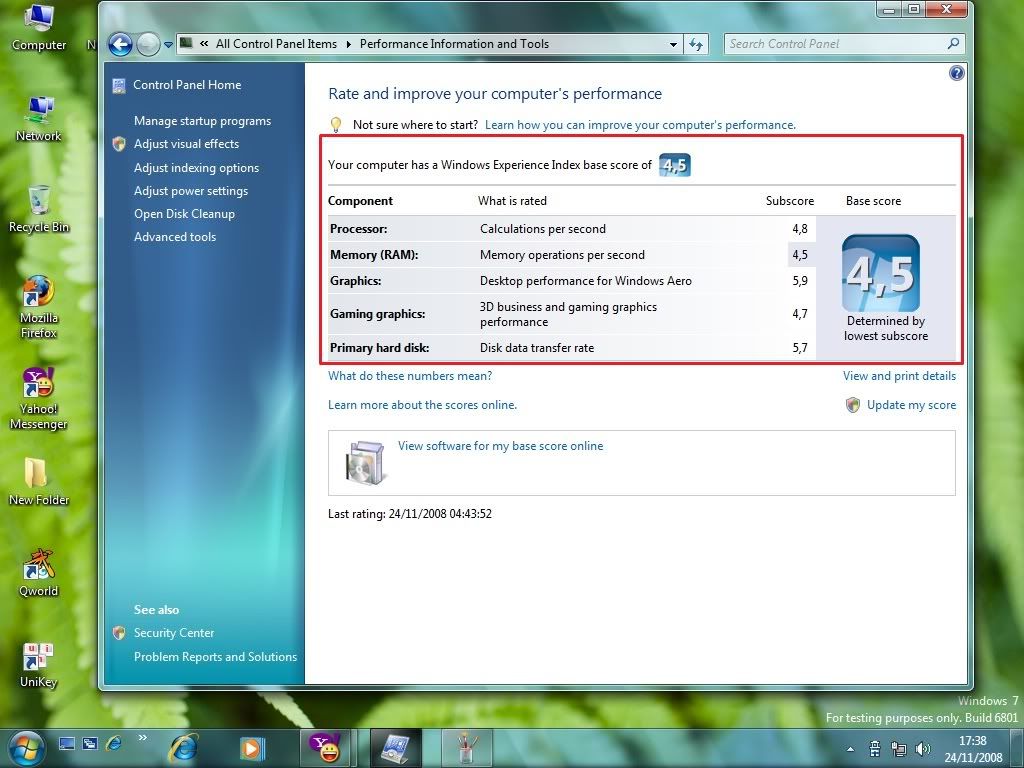Screen dimensions: 1024x768
Task: Select the UniKey desktop shortcut
Action: (x=39, y=665)
